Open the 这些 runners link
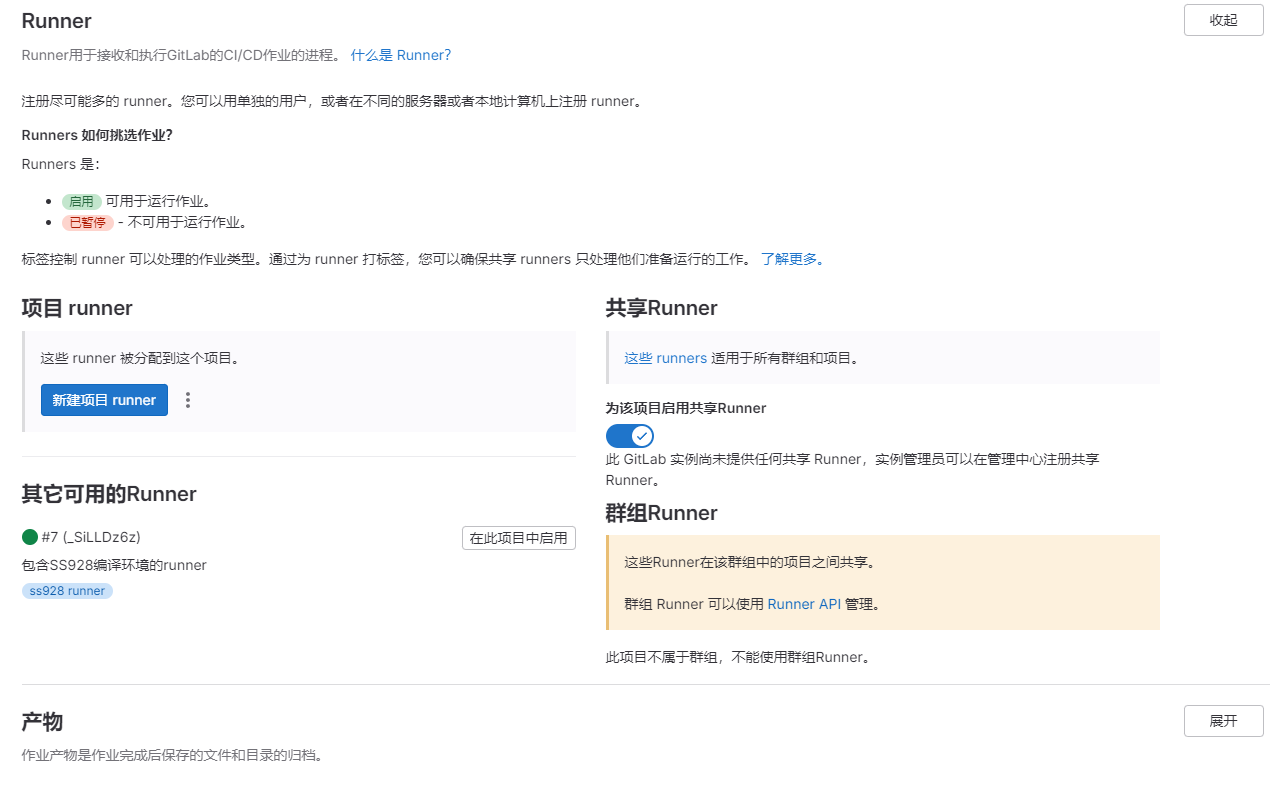 point(665,358)
